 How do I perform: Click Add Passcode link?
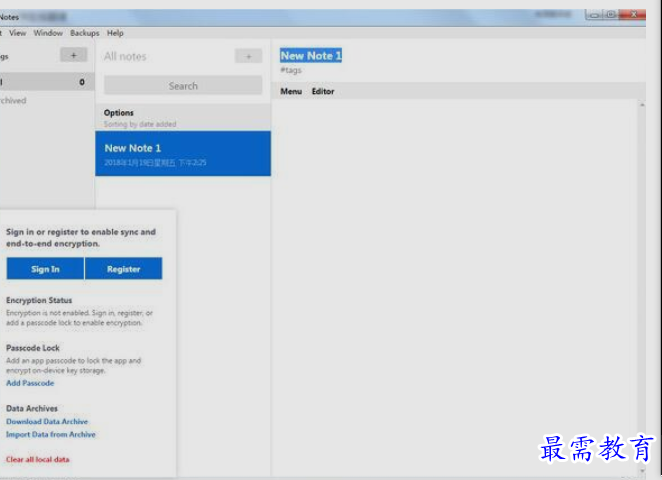pos(30,383)
